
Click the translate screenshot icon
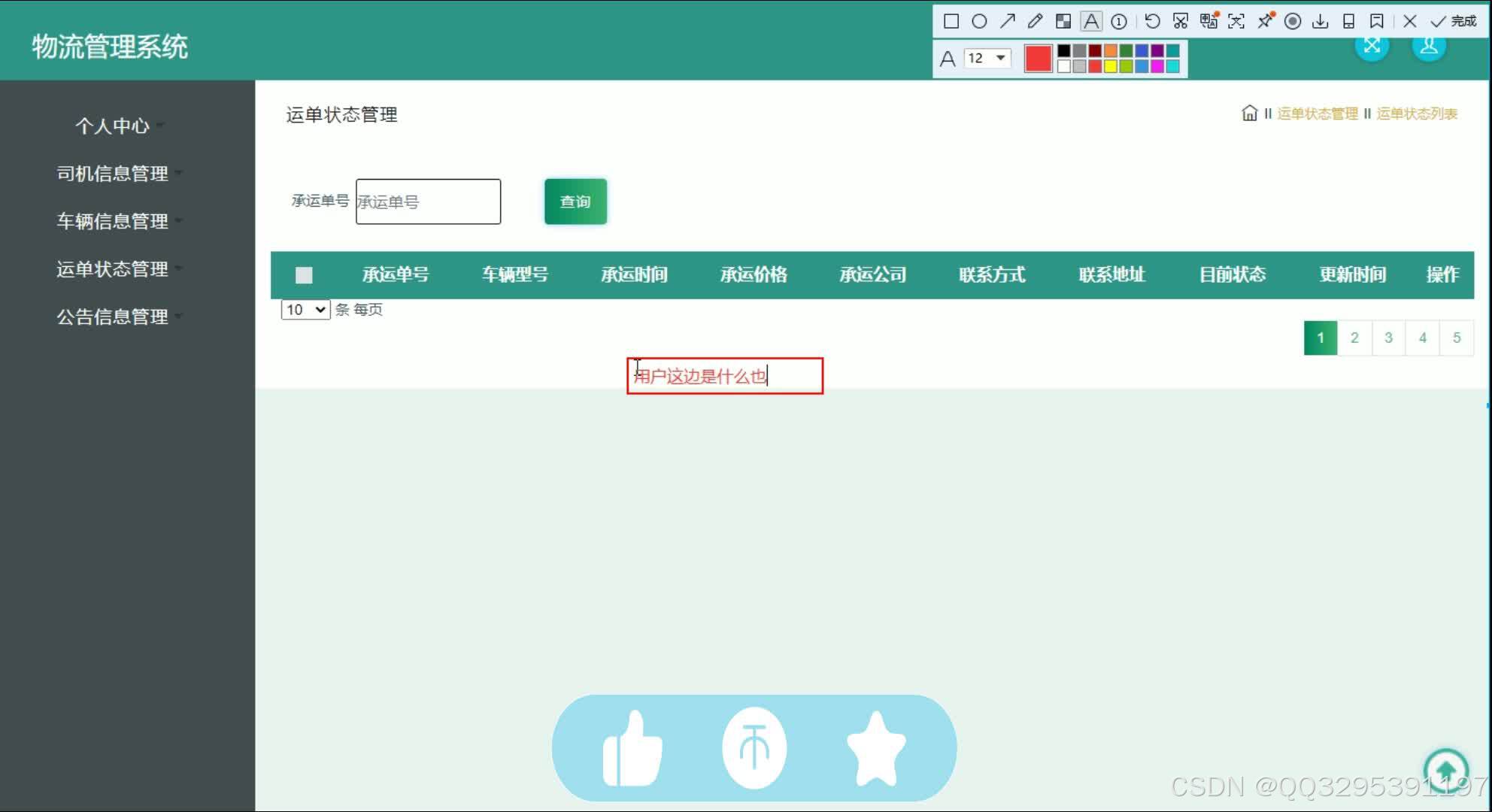[x=1209, y=21]
